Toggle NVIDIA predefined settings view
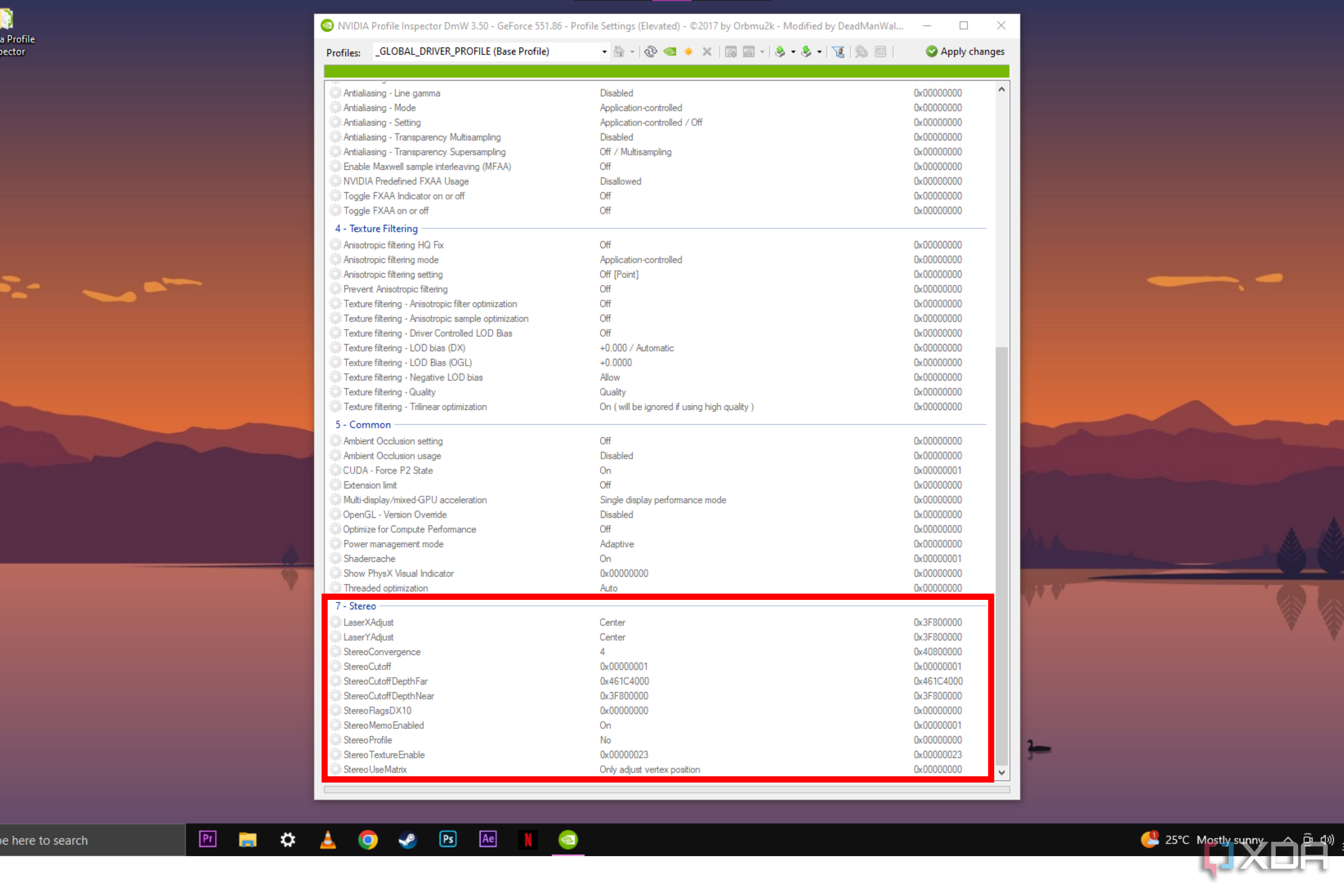The height and width of the screenshot is (896, 1344). click(x=669, y=52)
